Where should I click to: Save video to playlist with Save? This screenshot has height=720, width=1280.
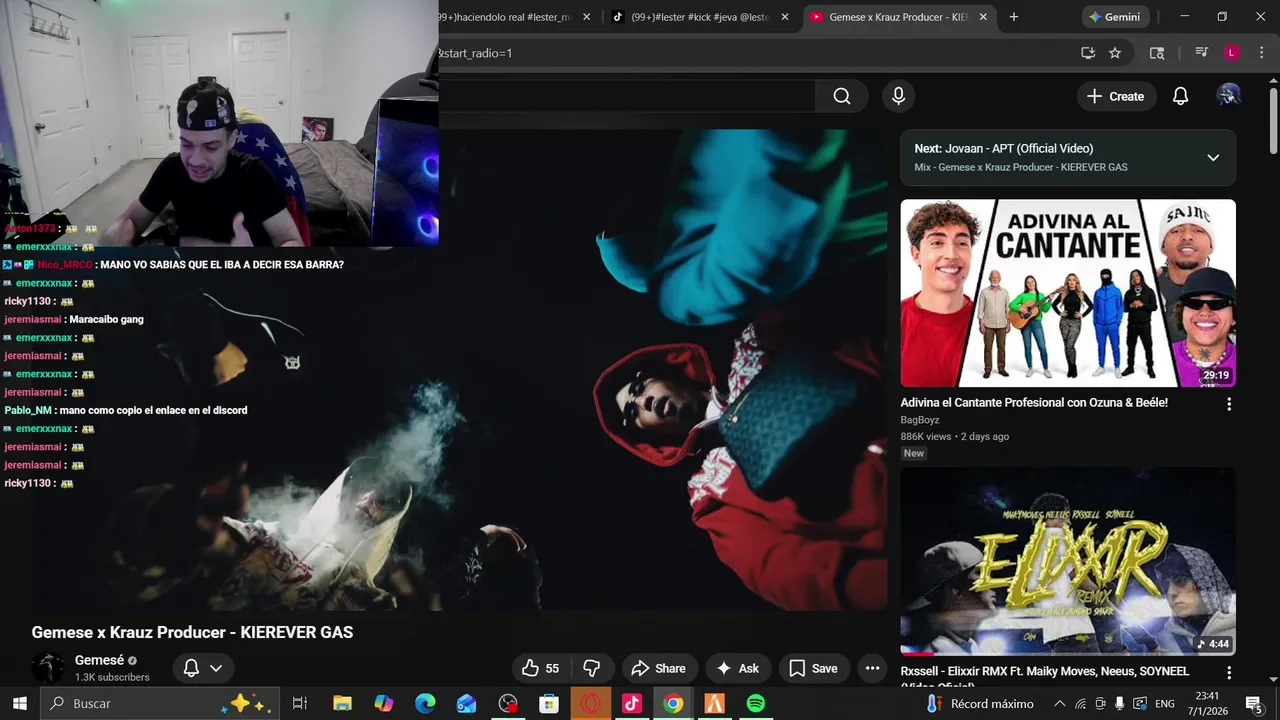[x=813, y=668]
